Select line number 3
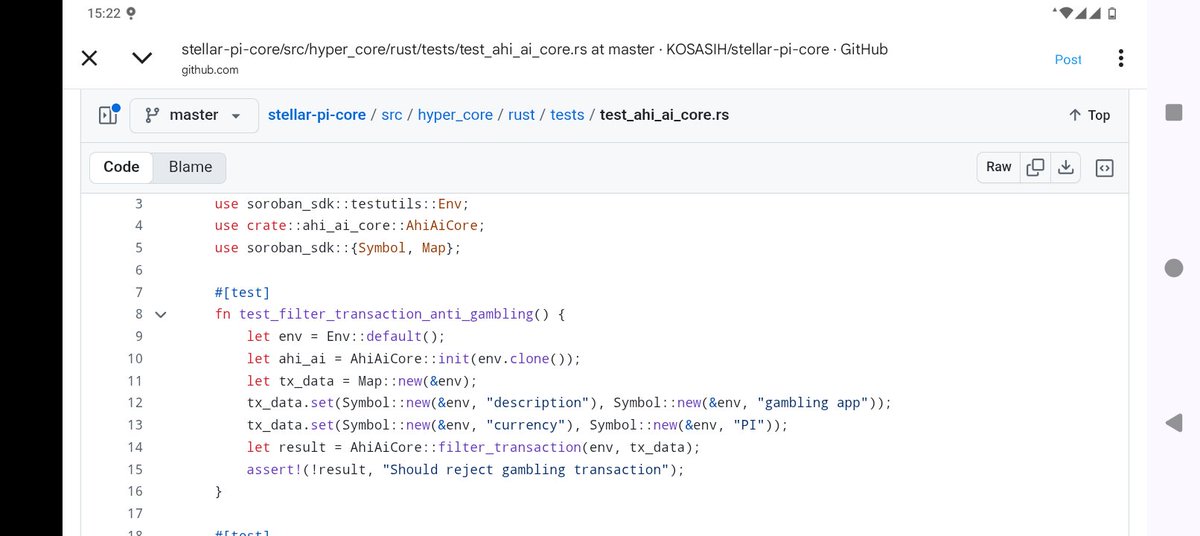 138,203
